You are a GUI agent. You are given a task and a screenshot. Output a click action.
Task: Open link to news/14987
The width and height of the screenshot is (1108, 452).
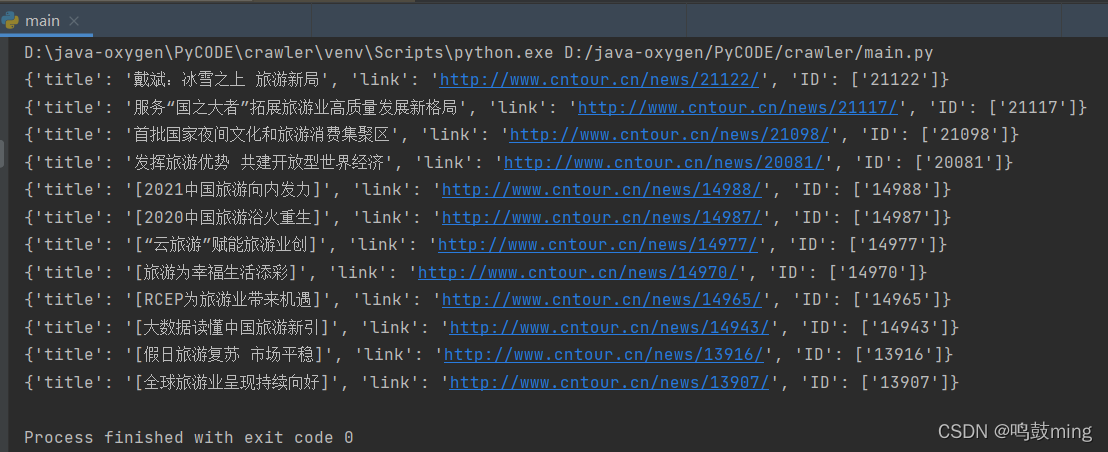coord(602,218)
